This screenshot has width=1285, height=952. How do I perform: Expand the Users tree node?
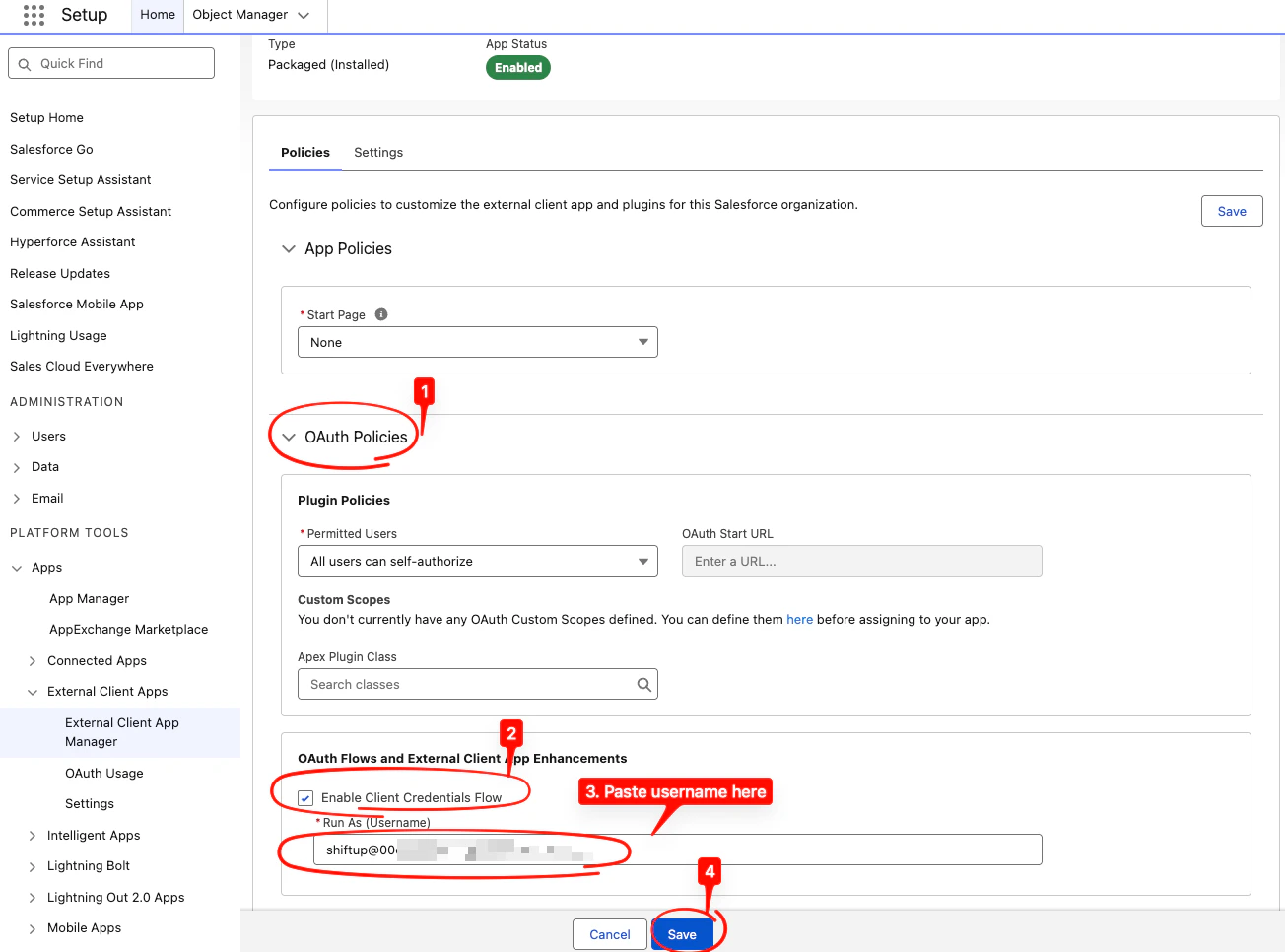pos(17,437)
